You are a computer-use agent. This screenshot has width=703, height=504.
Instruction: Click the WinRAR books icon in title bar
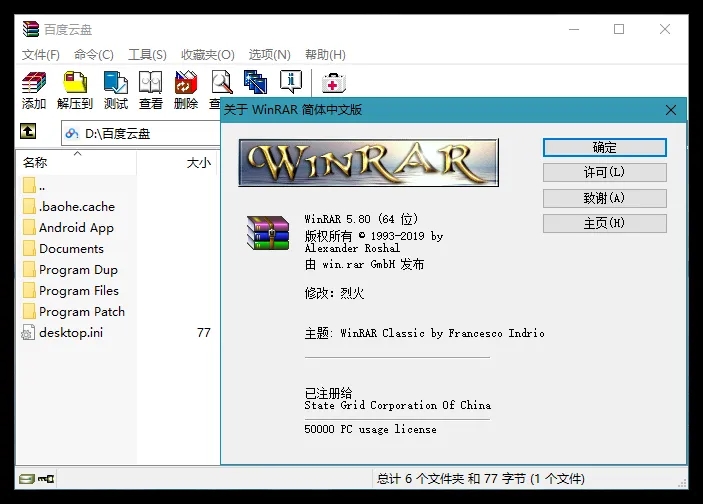coord(31,29)
